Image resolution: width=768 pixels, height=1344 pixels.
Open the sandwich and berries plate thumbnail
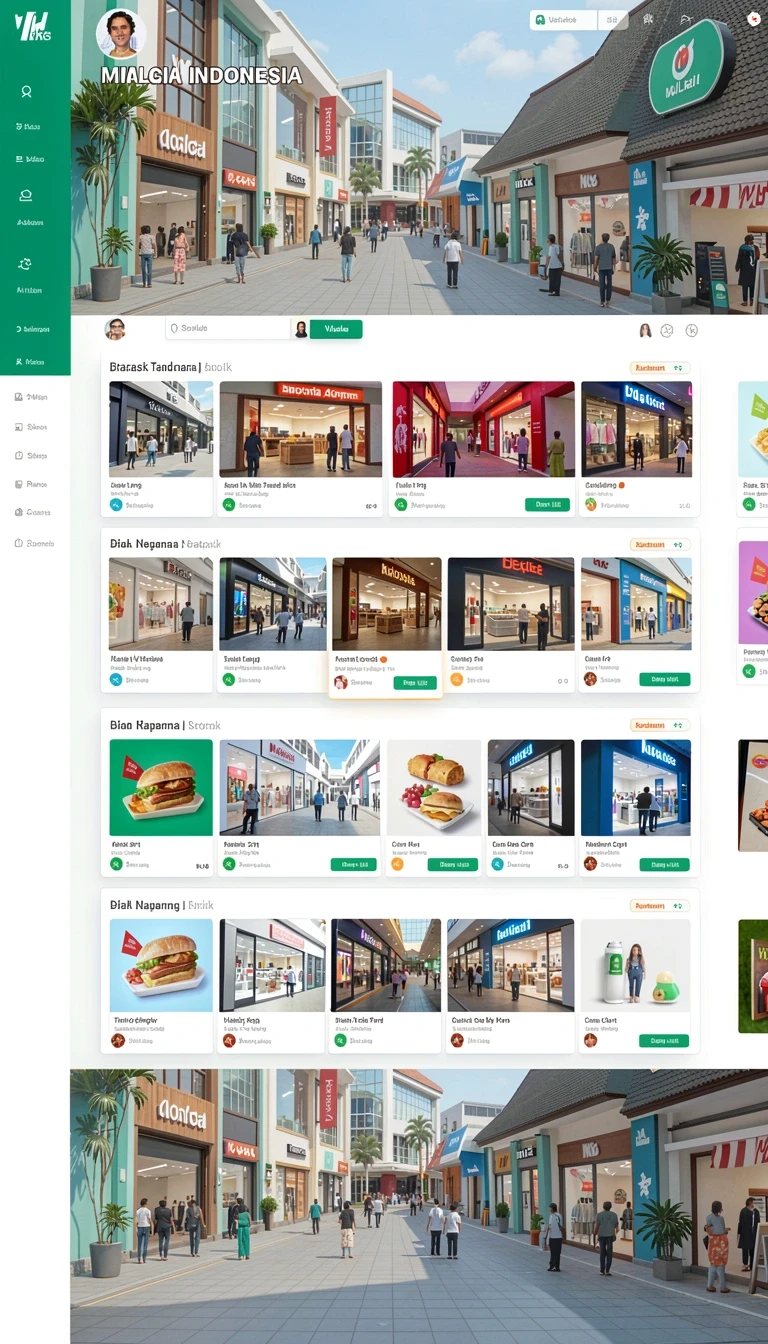pyautogui.click(x=434, y=787)
